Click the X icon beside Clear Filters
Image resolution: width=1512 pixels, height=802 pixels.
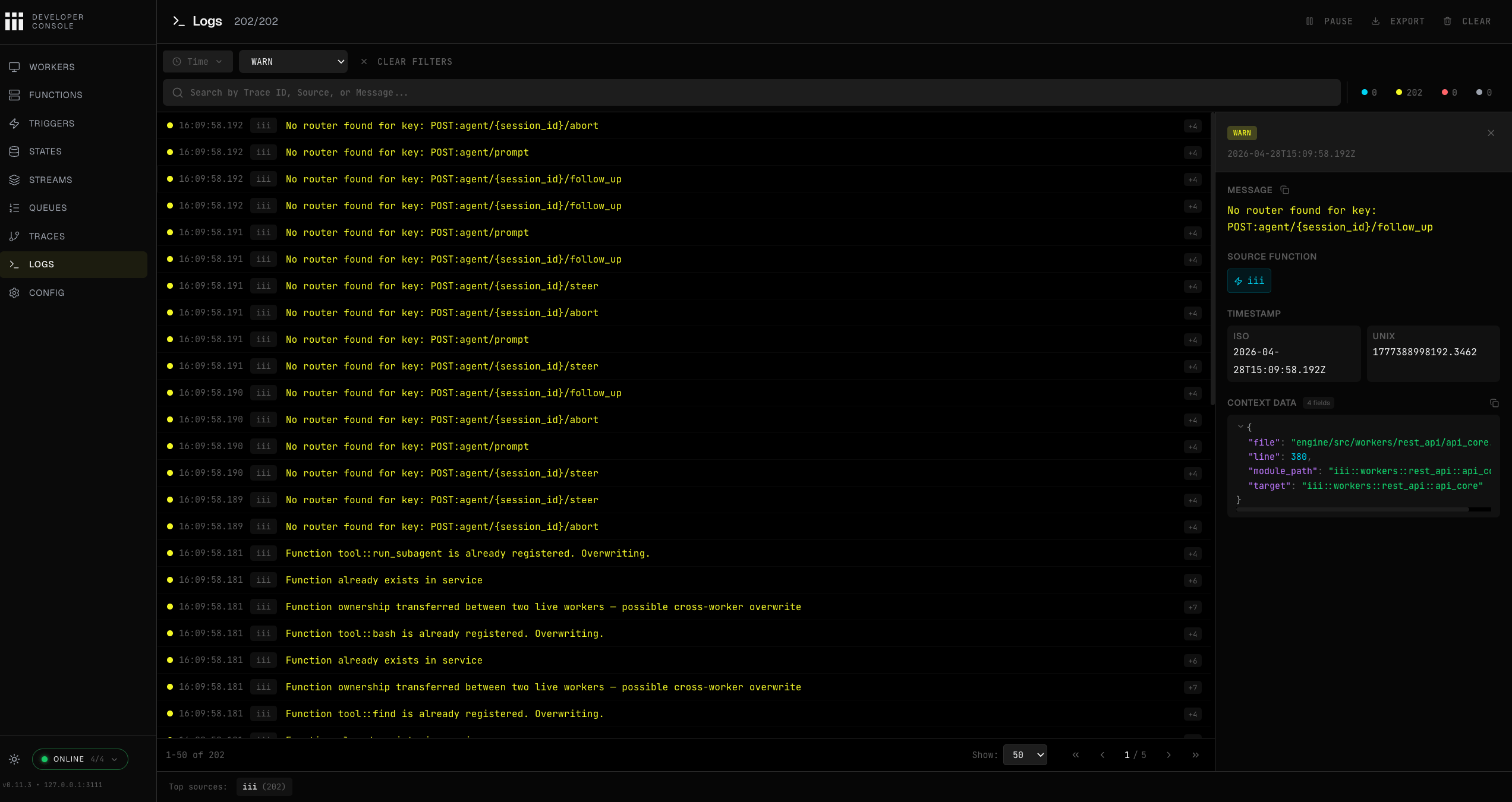[x=364, y=62]
